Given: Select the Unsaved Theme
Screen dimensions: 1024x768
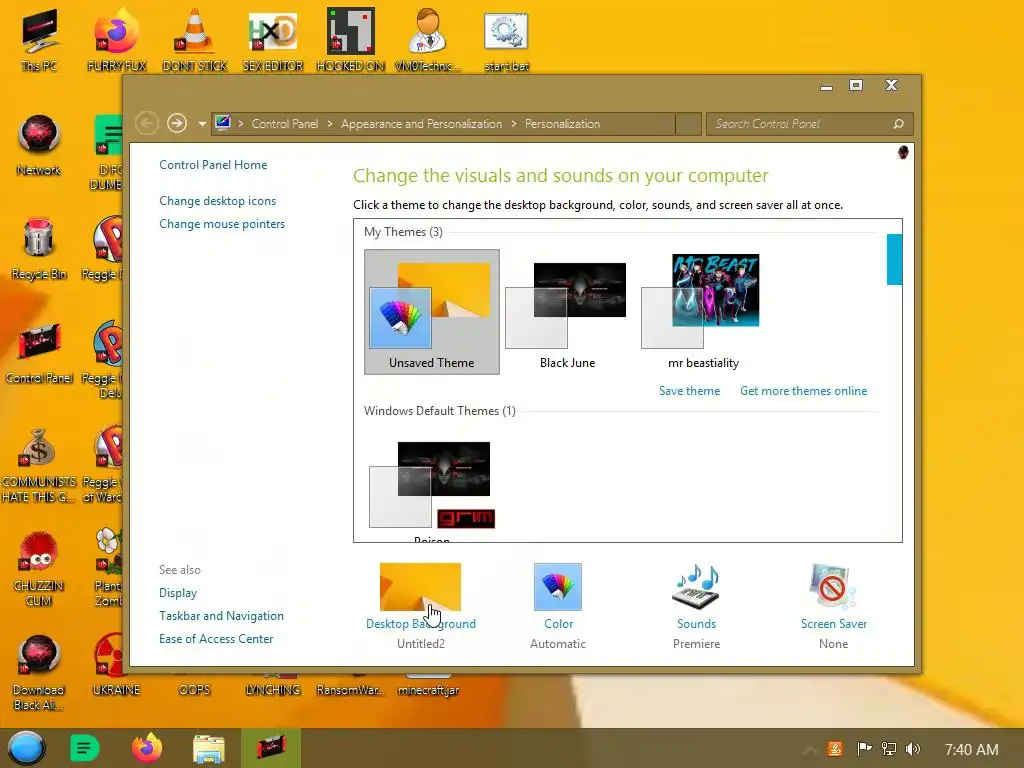Looking at the screenshot, I should point(432,312).
